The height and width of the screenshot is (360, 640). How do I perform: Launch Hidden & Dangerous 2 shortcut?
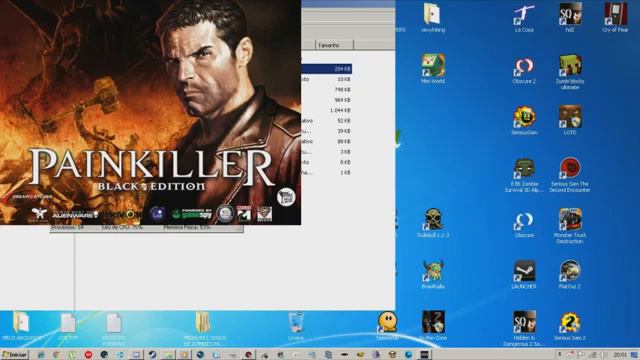tap(524, 328)
